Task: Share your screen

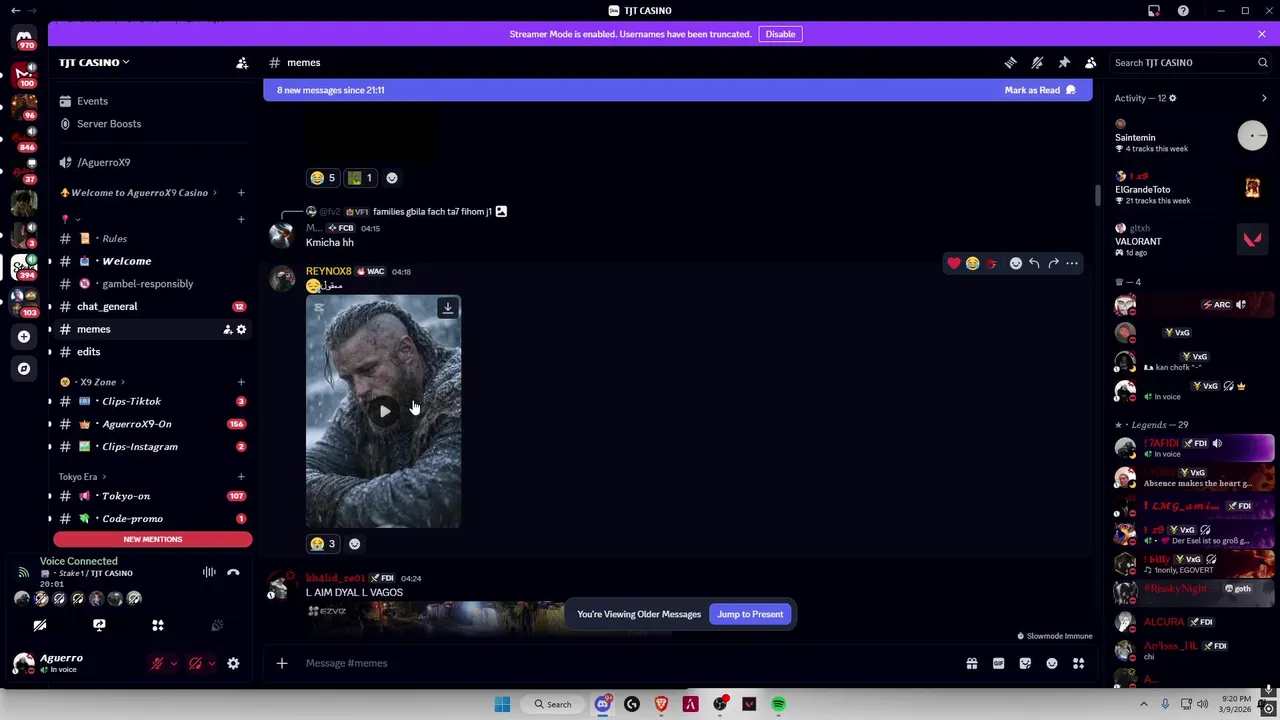Action: coord(99,625)
